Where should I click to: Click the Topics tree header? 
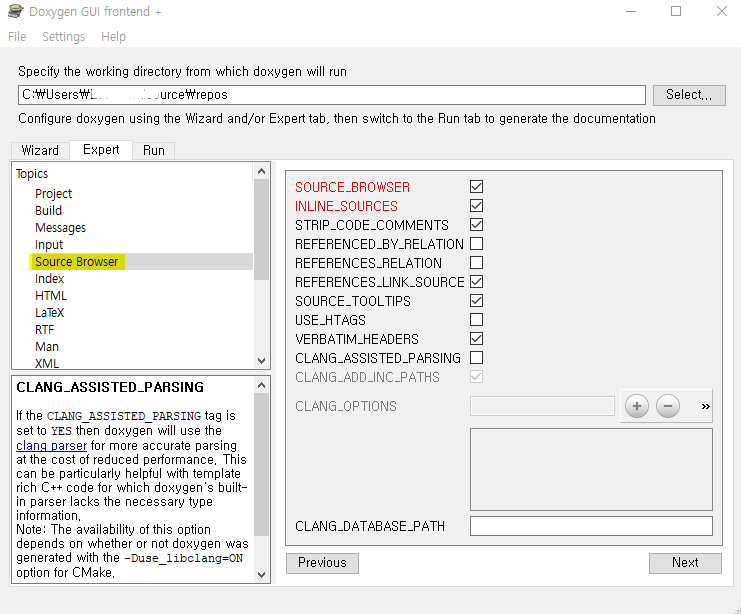(32, 173)
